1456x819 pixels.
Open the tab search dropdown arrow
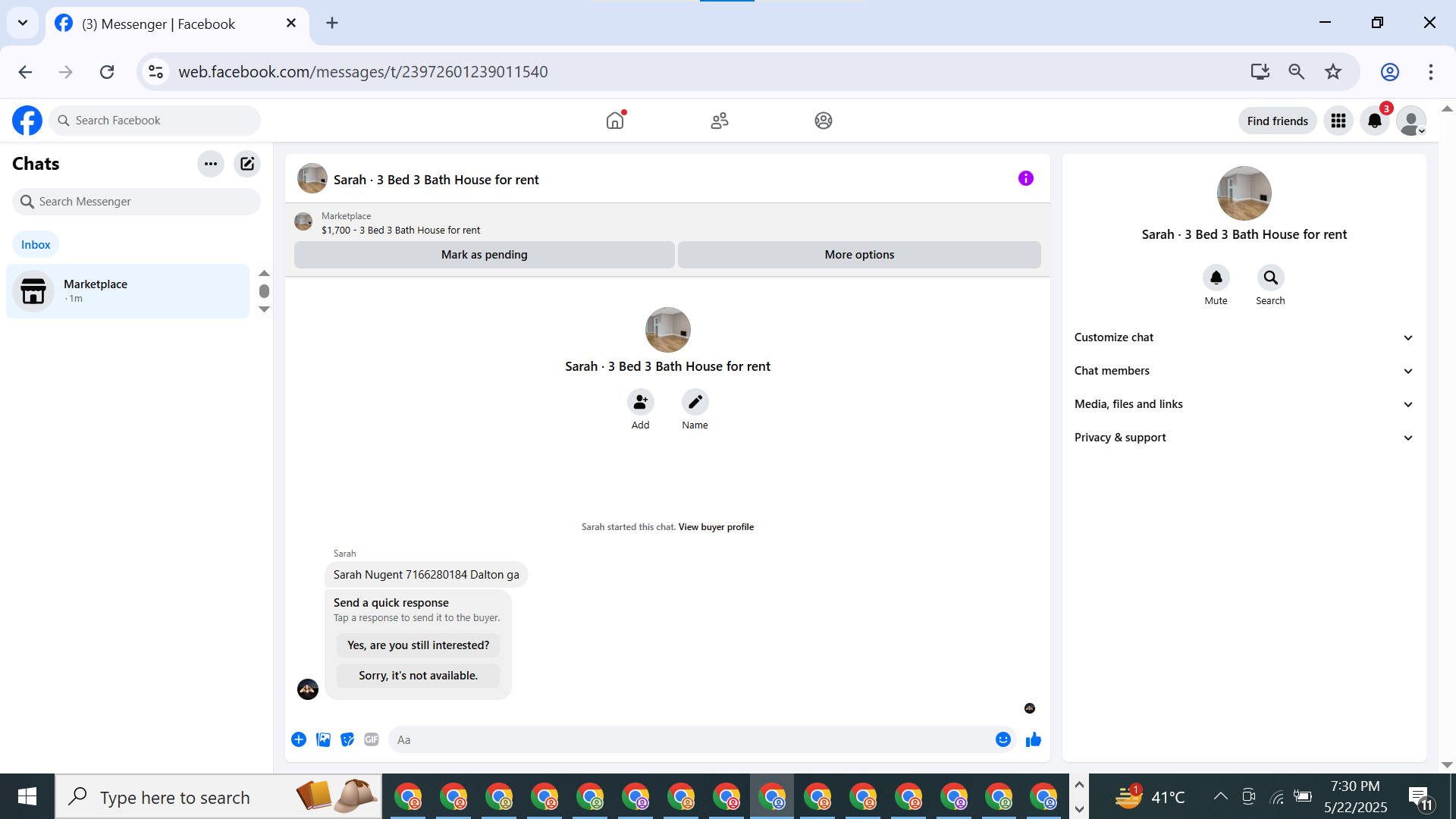pos(23,23)
